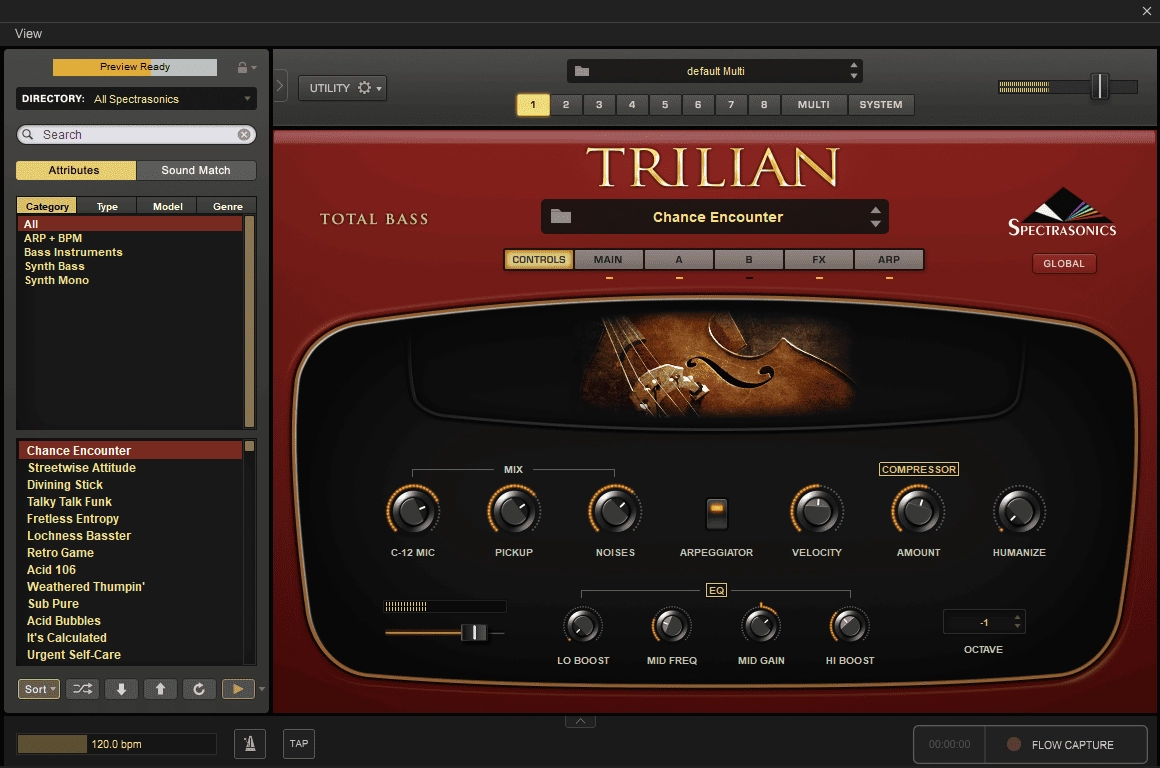
Task: Select part 5 button
Action: 664,105
